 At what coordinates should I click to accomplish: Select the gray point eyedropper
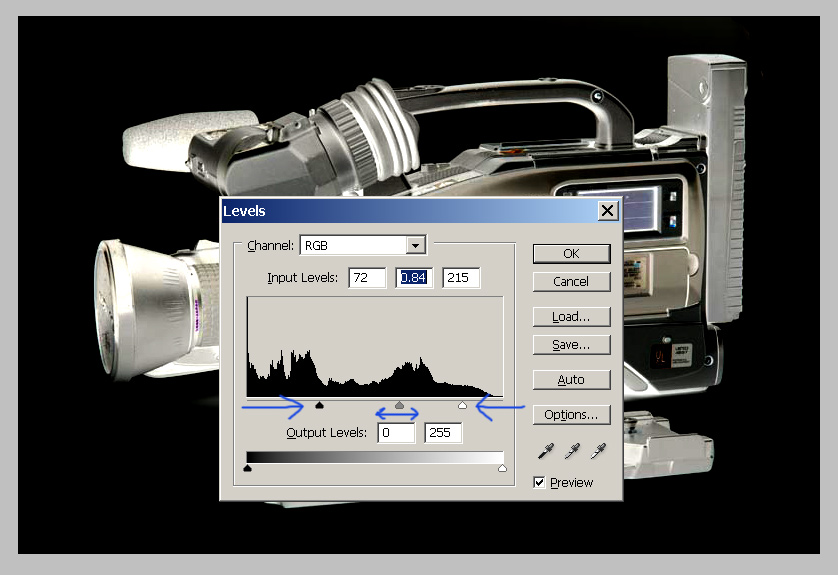(x=572, y=451)
